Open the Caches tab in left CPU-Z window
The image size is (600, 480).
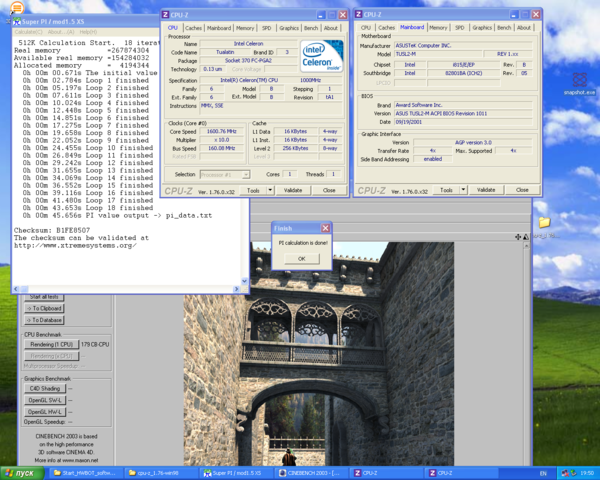click(193, 28)
